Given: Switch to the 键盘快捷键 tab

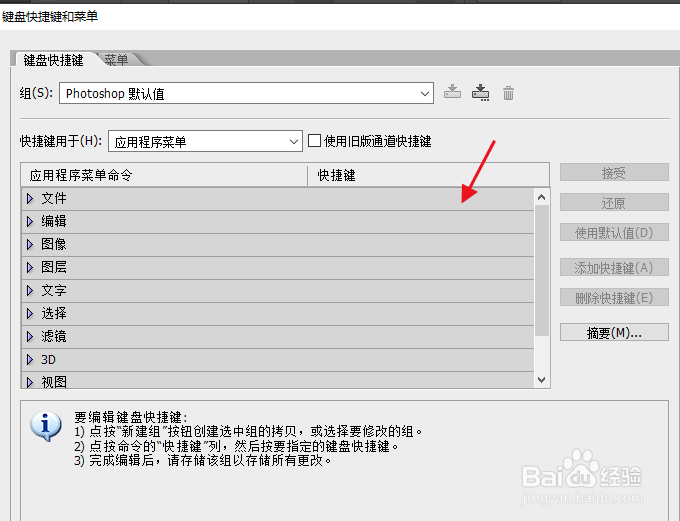Looking at the screenshot, I should pos(53,60).
